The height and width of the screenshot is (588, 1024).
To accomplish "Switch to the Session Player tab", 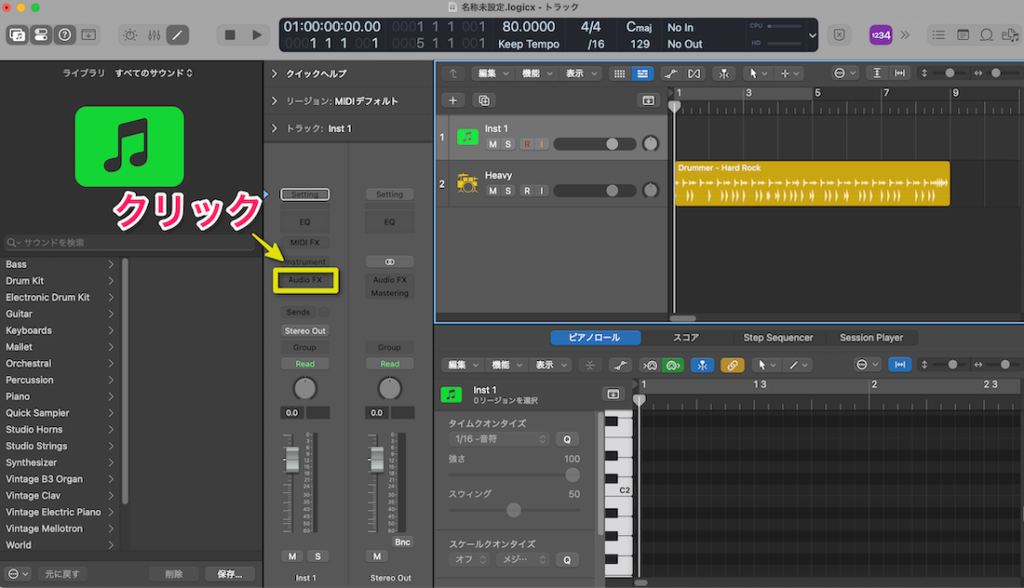I will click(871, 338).
